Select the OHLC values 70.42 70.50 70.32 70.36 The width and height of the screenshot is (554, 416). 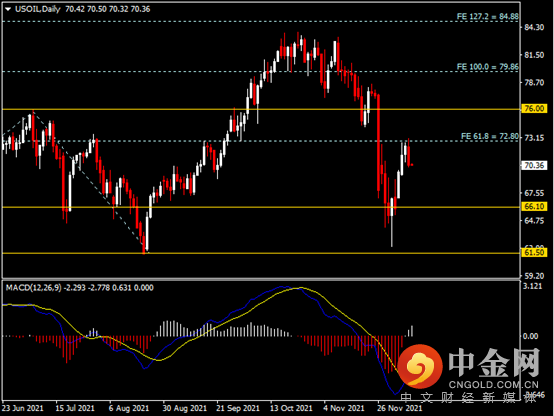point(108,9)
